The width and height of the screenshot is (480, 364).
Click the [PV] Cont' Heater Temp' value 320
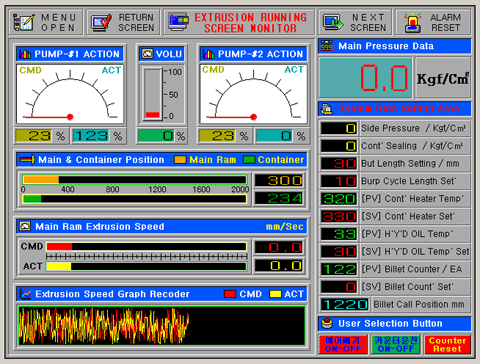click(x=339, y=199)
